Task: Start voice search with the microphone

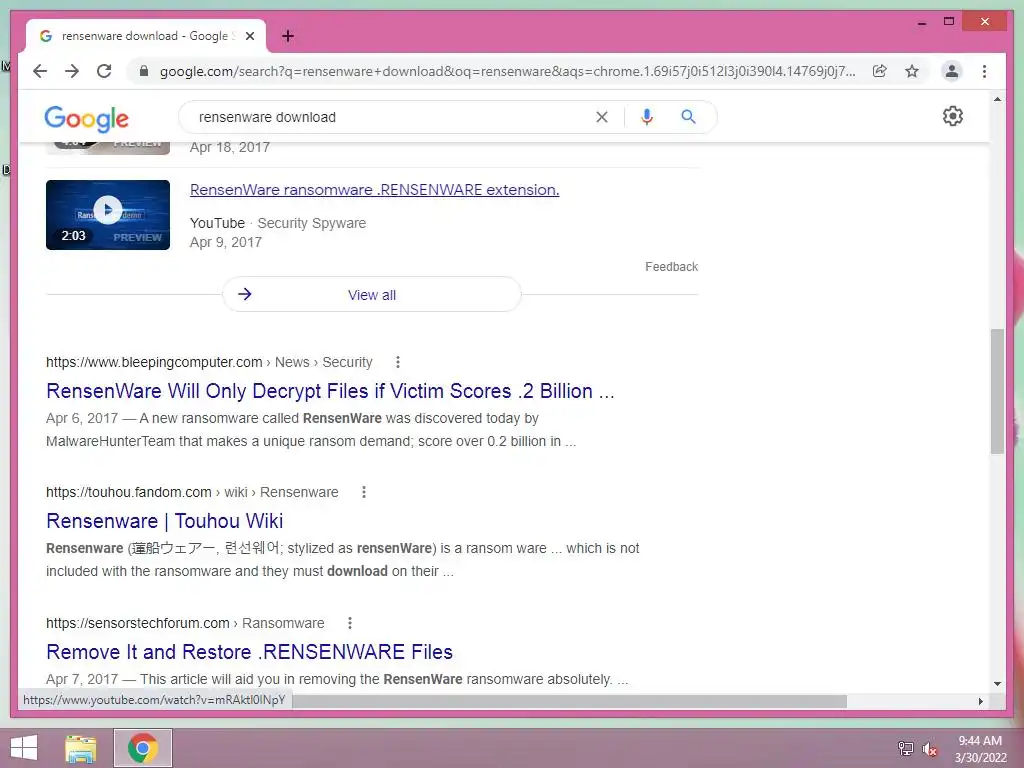Action: (x=647, y=117)
